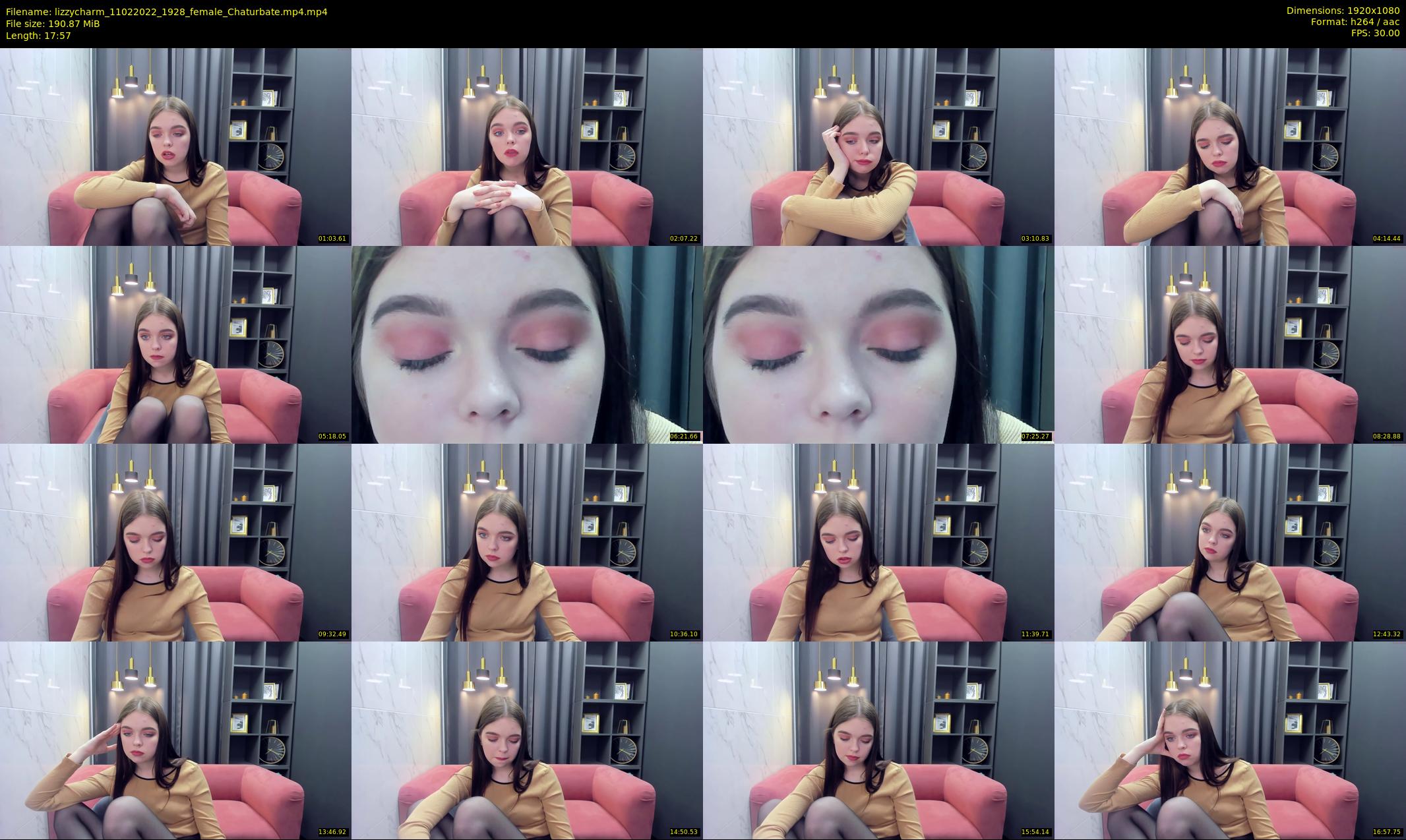Screen dimensions: 1406x840
Task: Select the frame marked 02:07.22
Action: [527, 146]
